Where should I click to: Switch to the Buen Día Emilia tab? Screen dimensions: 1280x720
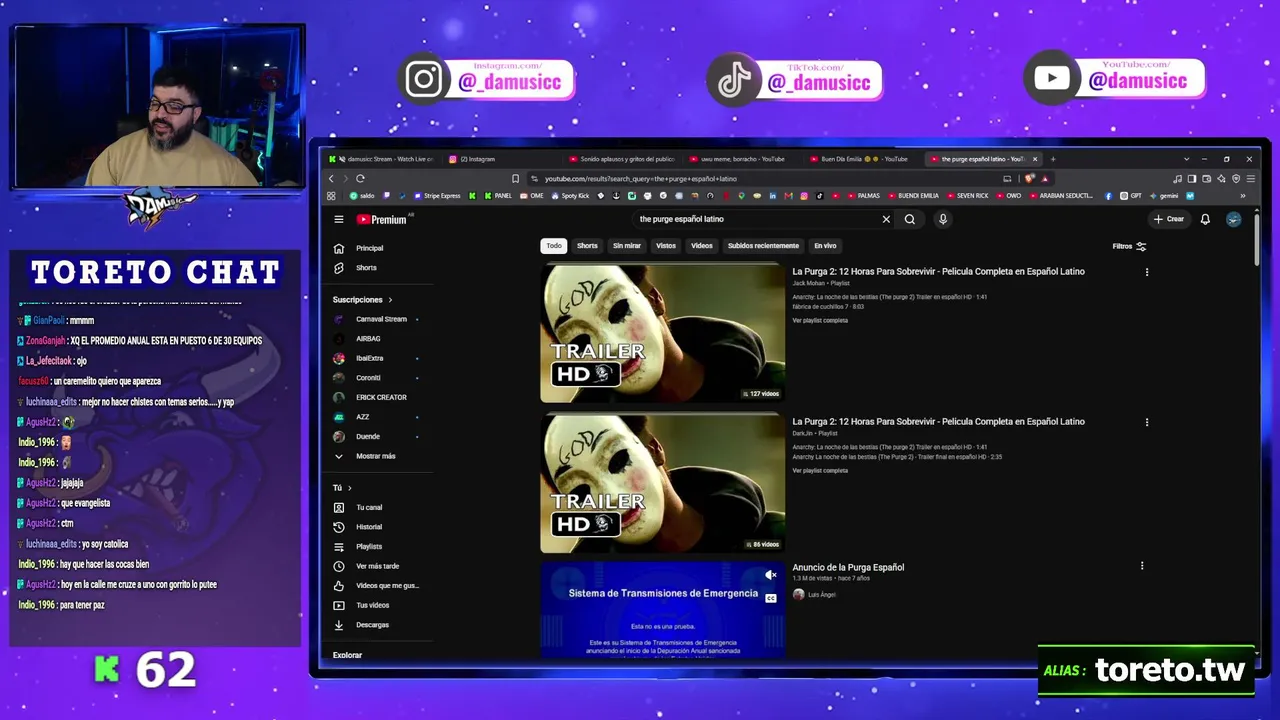[x=858, y=159]
